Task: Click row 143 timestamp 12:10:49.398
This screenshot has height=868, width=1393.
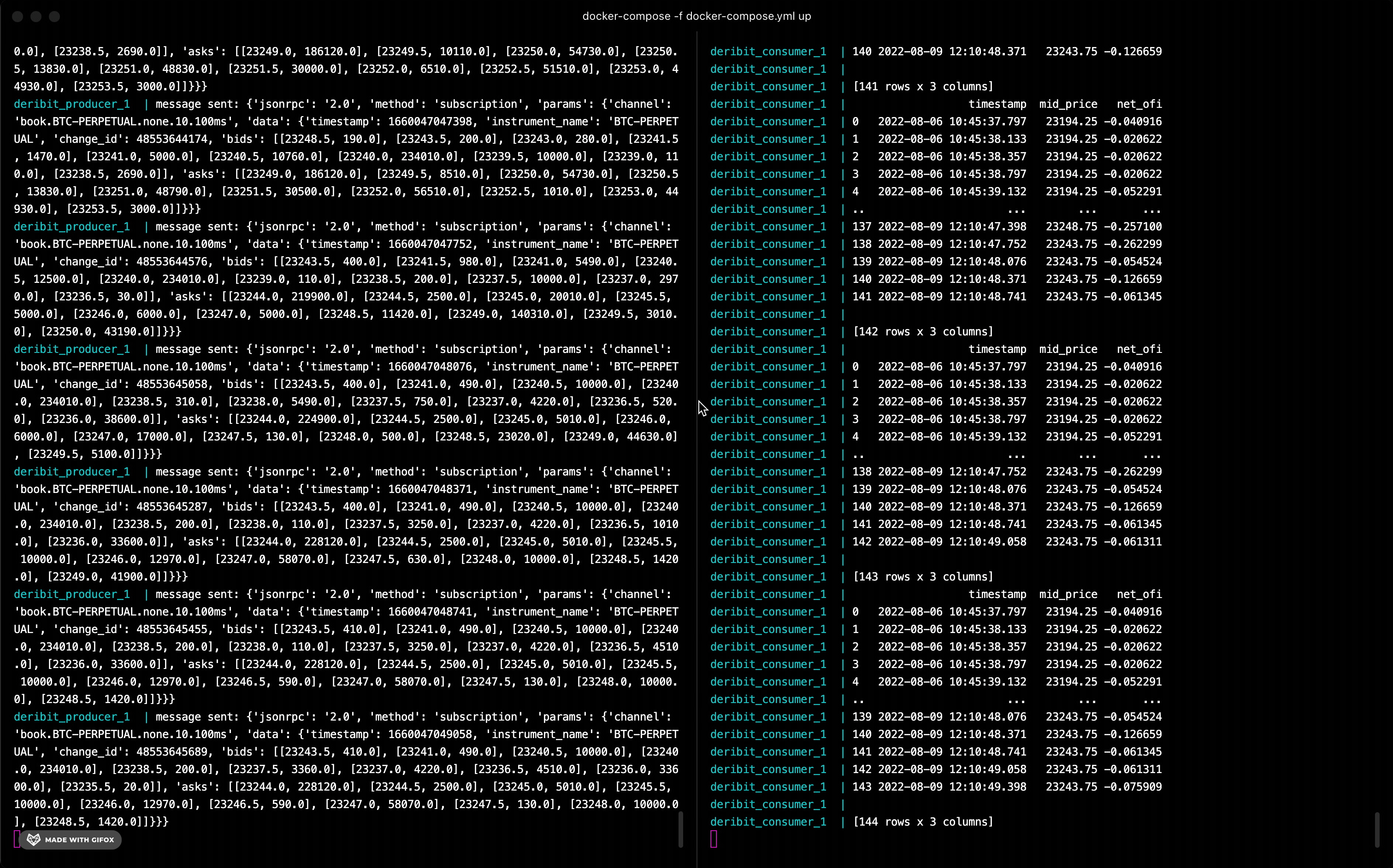Action: click(987, 787)
